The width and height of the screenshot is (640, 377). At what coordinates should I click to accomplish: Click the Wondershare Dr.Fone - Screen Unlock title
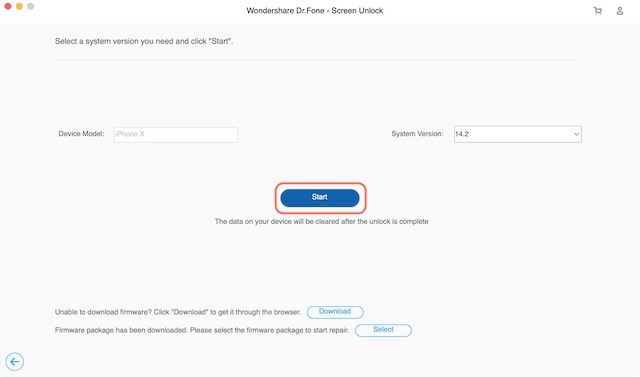(315, 11)
